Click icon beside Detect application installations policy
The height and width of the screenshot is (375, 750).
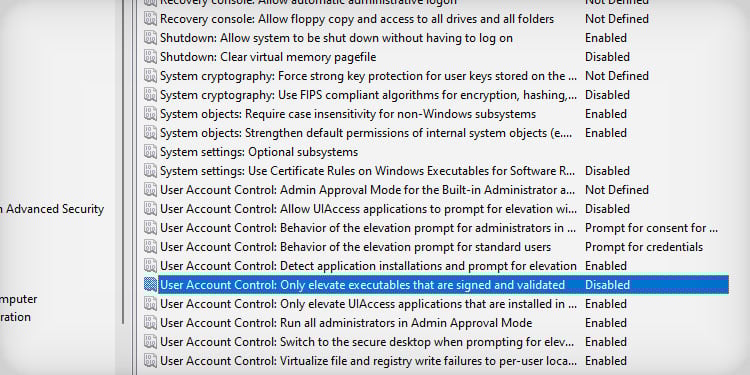pos(151,266)
